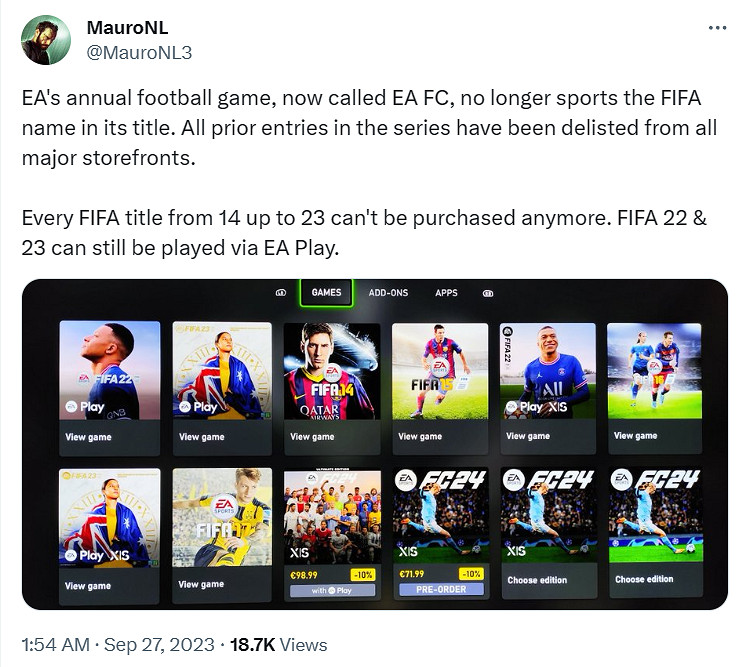Click the PRE-ORDER button for EA FC 24
Screen dimensions: 746x667
point(440,590)
